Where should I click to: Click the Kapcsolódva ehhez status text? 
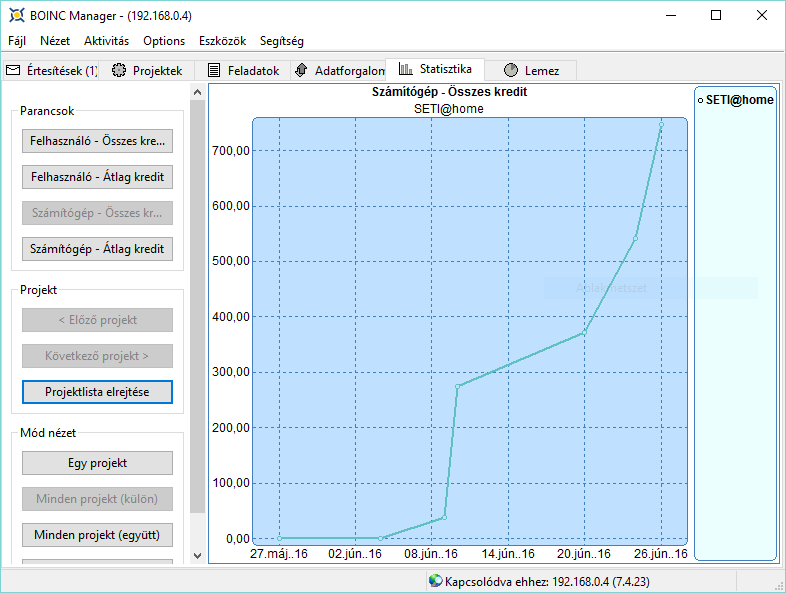click(547, 581)
